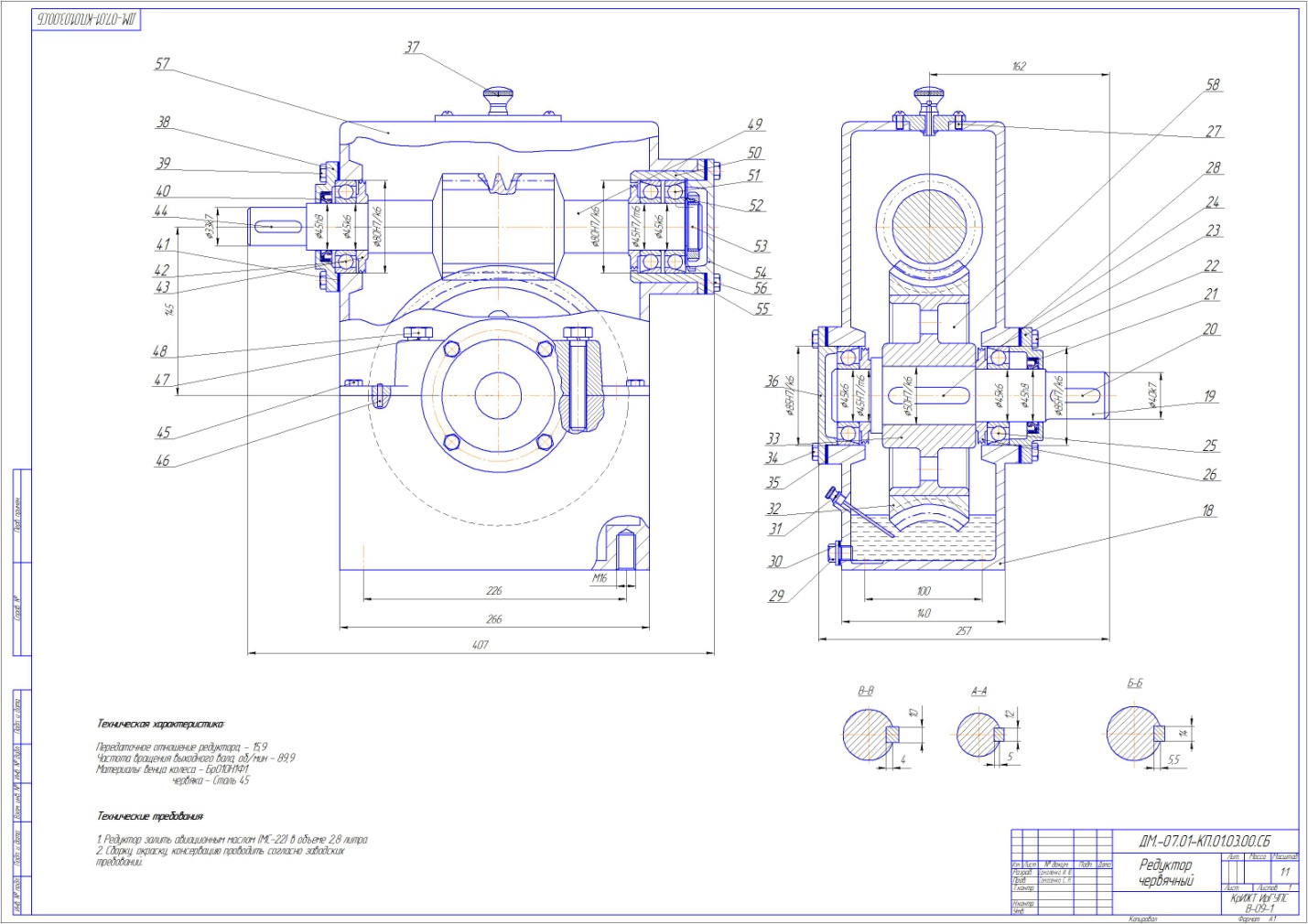Screen dimensions: 1308x924
Task: Click callout number 19 by the output shaft
Action: (x=1209, y=396)
